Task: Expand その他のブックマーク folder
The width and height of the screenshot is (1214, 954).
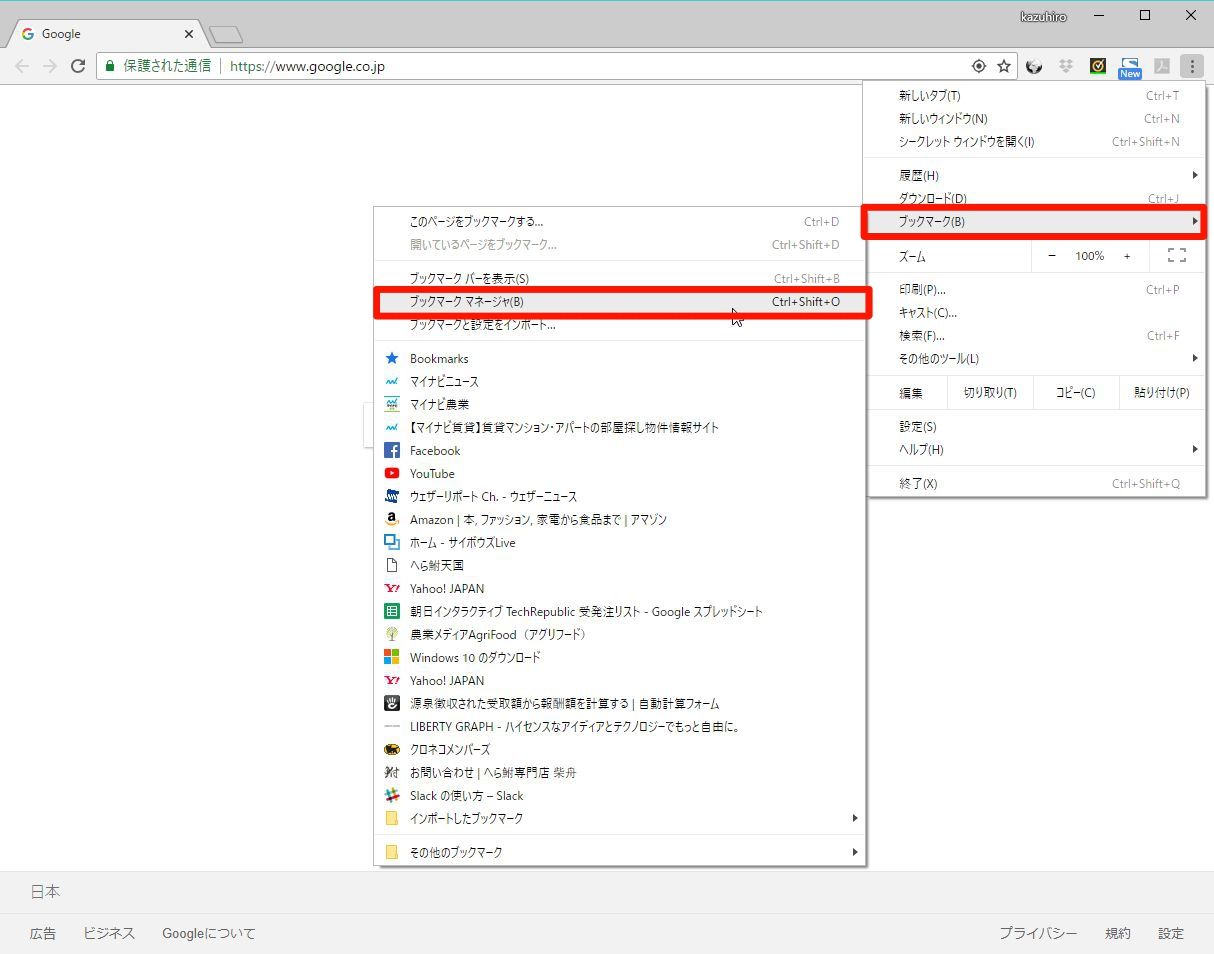Action: point(620,852)
